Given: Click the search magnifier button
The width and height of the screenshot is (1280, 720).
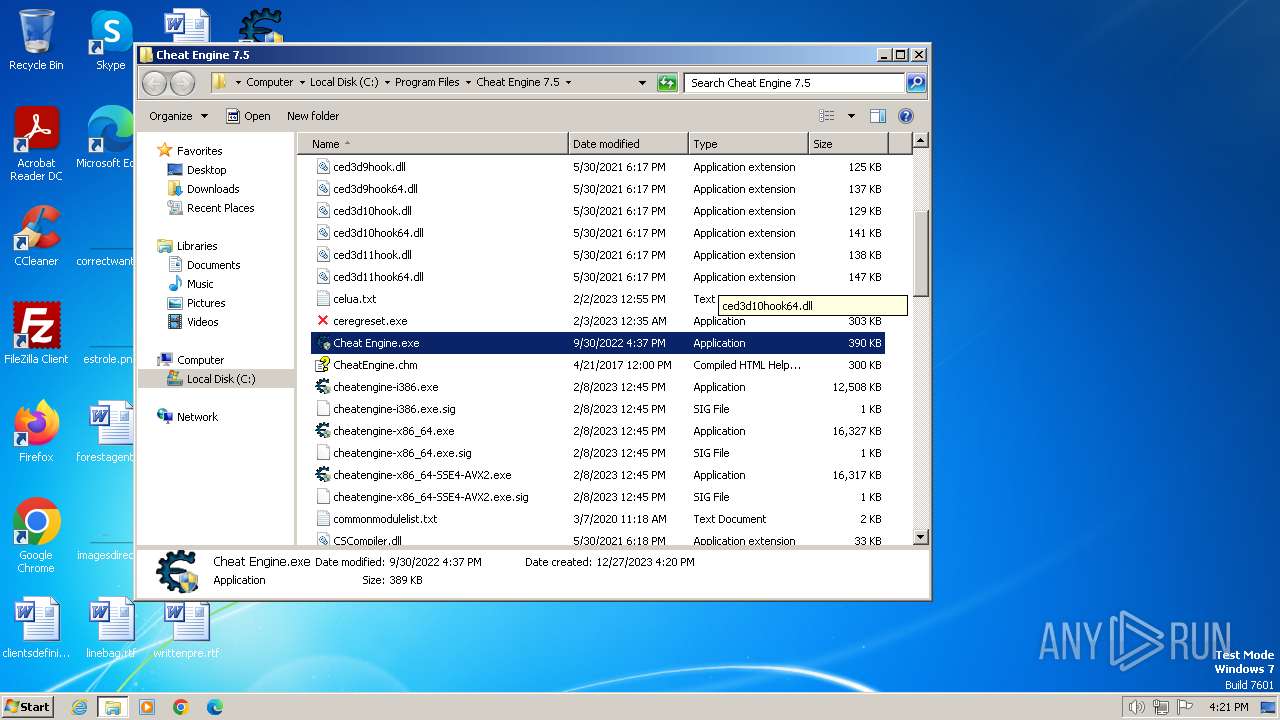Looking at the screenshot, I should click(916, 83).
